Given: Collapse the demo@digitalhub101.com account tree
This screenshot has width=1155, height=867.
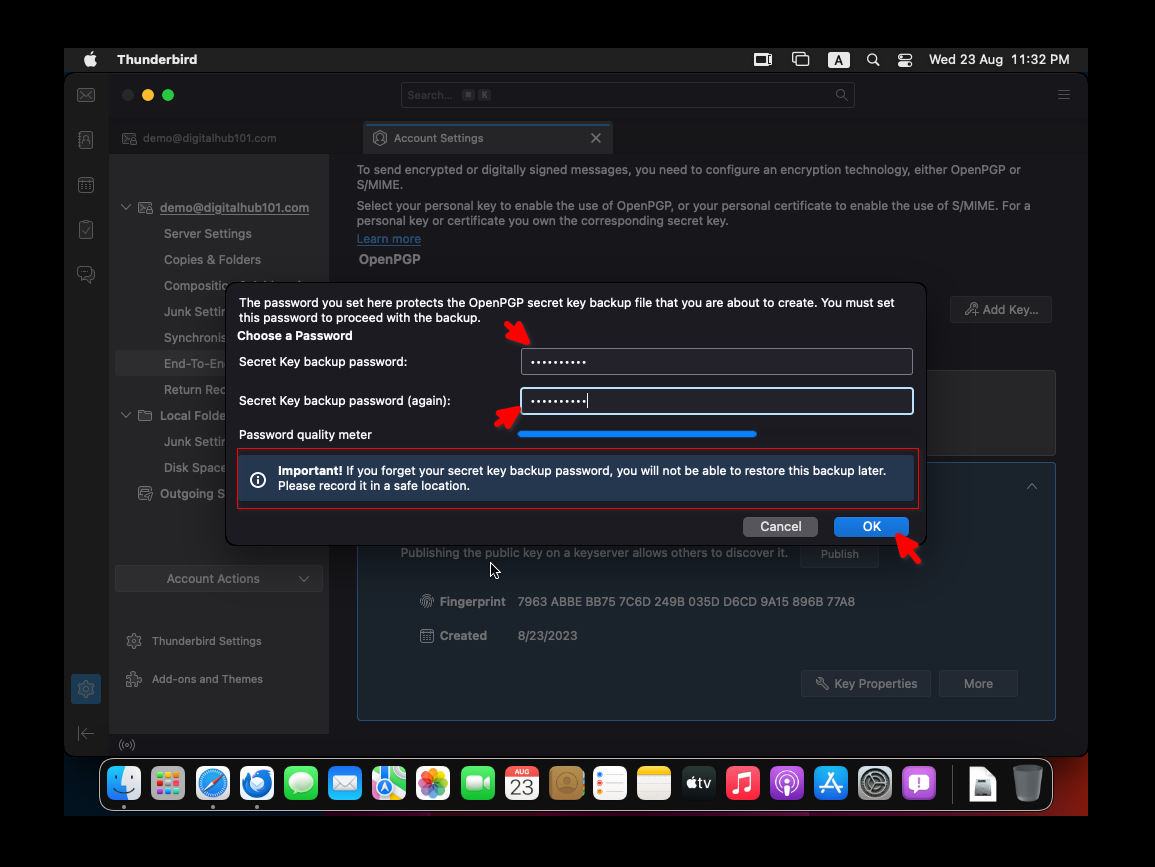Looking at the screenshot, I should [126, 208].
